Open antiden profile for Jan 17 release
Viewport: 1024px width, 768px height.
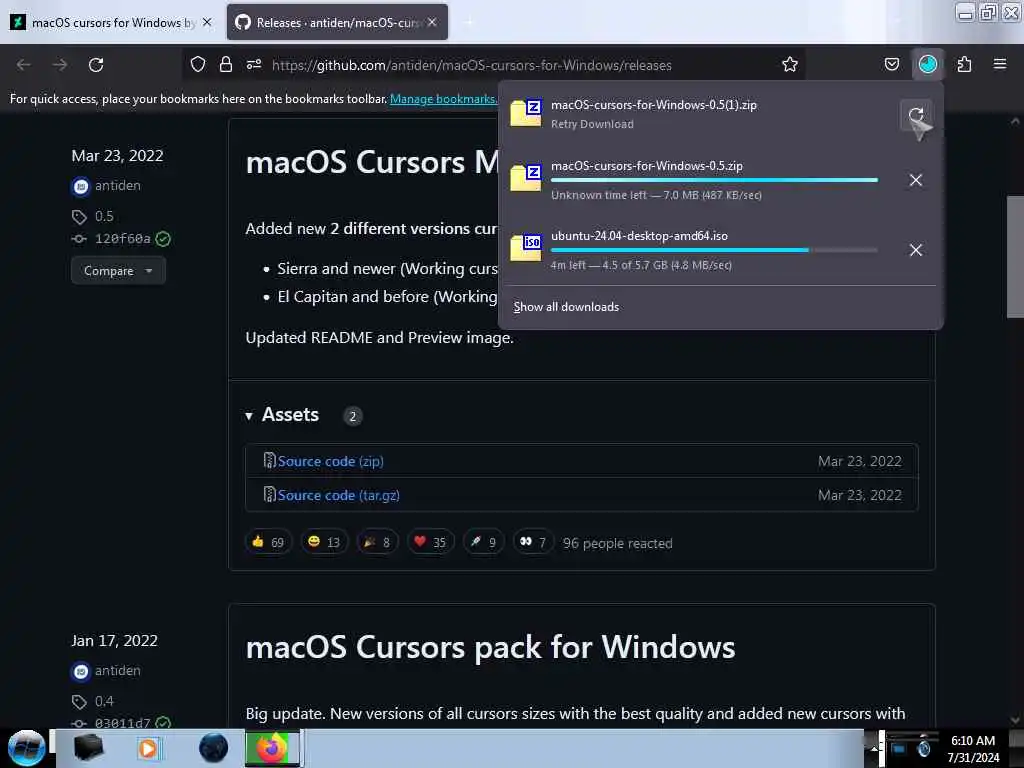click(x=118, y=671)
